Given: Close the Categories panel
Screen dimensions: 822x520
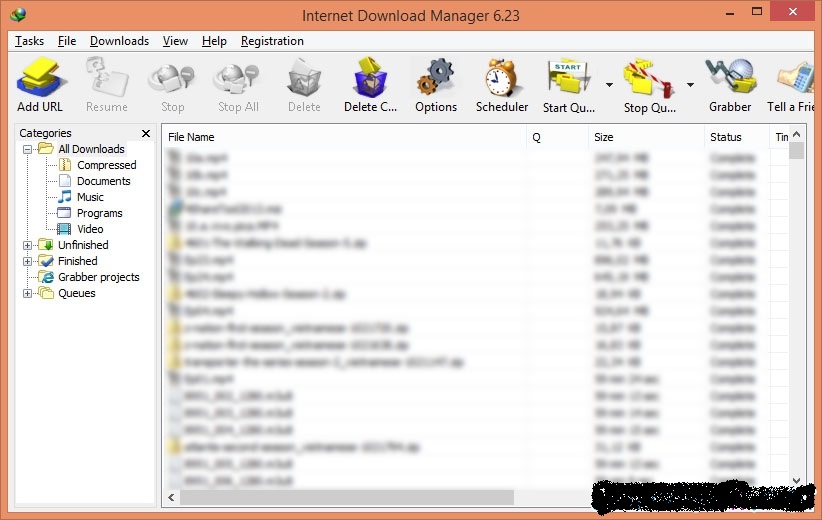Looking at the screenshot, I should point(146,133).
